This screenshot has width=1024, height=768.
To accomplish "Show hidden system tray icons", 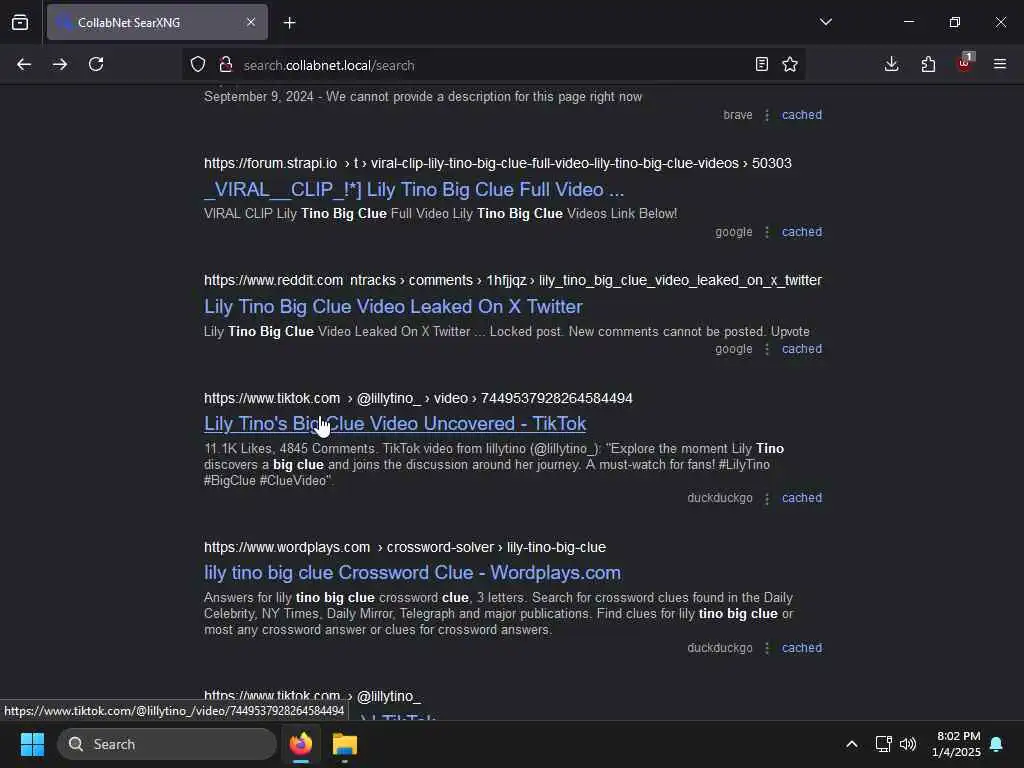I will click(852, 744).
